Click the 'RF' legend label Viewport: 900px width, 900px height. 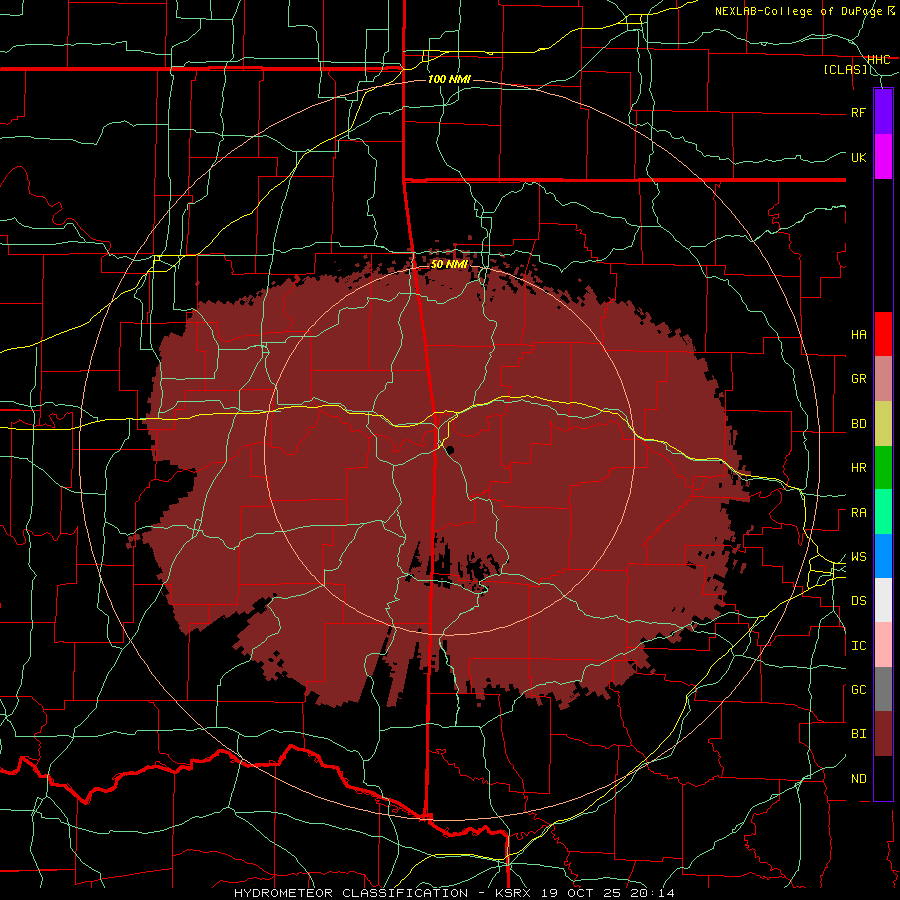click(858, 112)
